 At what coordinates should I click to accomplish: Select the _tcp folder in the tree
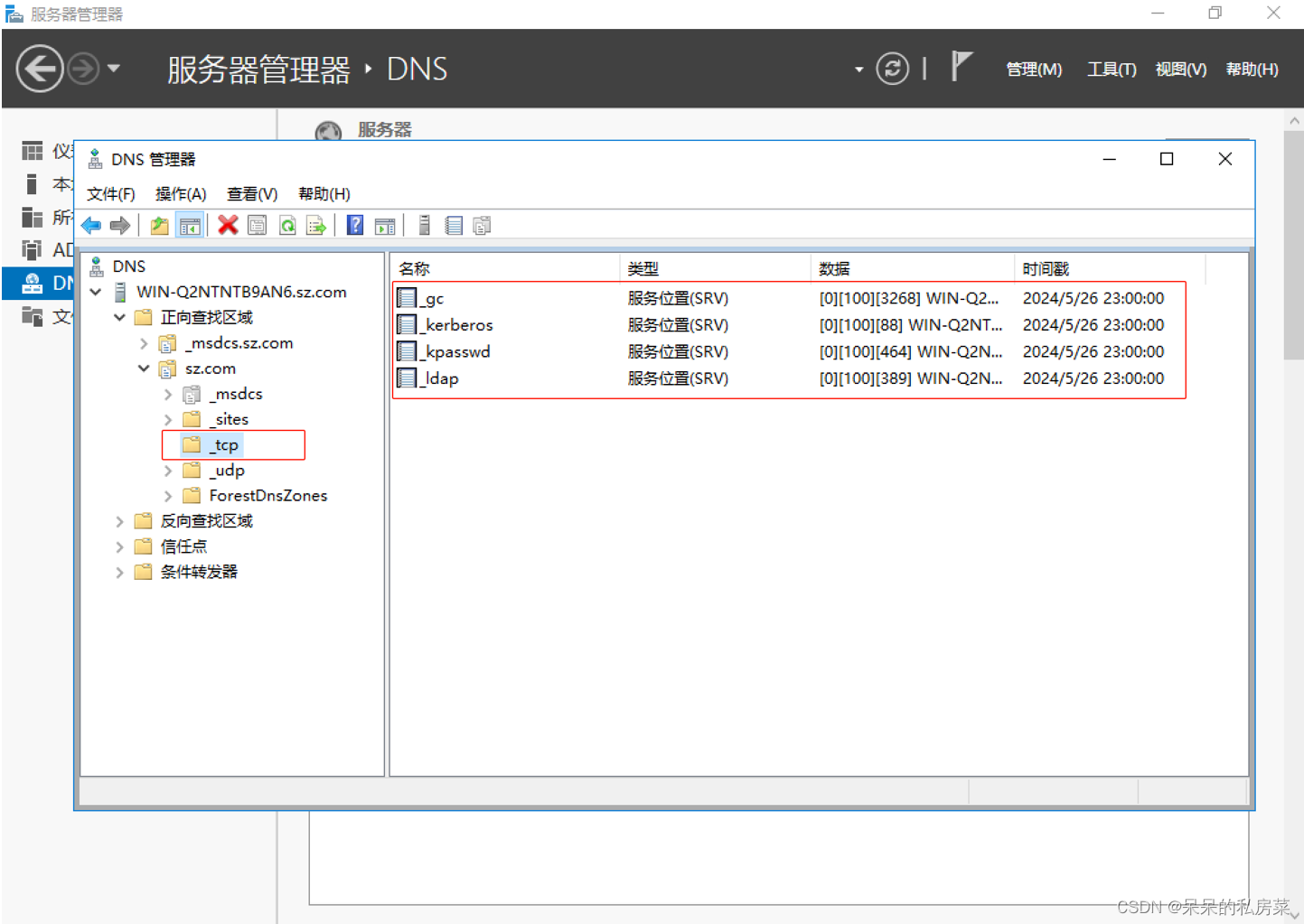pyautogui.click(x=211, y=444)
